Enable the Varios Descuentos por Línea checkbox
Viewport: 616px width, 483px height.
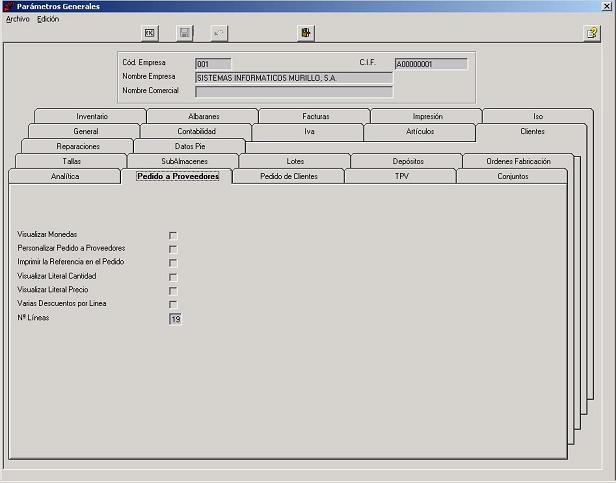coord(173,305)
